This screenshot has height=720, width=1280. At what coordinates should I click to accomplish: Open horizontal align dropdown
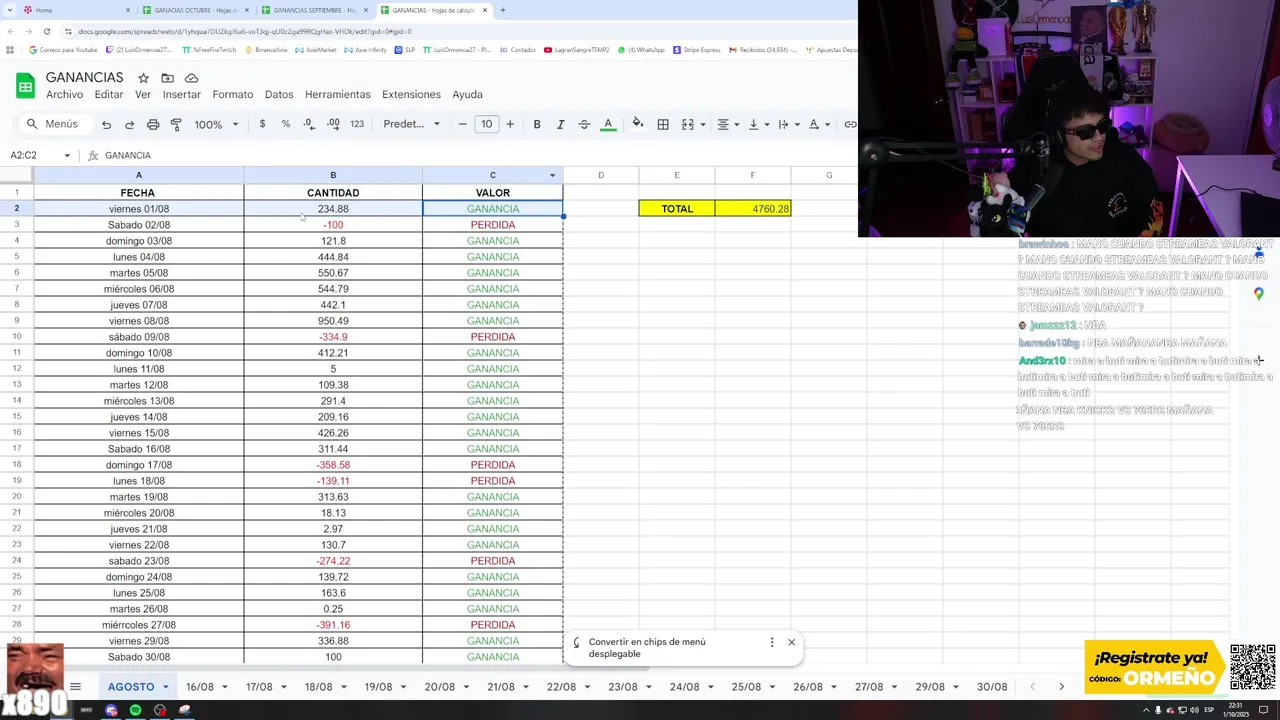[x=728, y=124]
